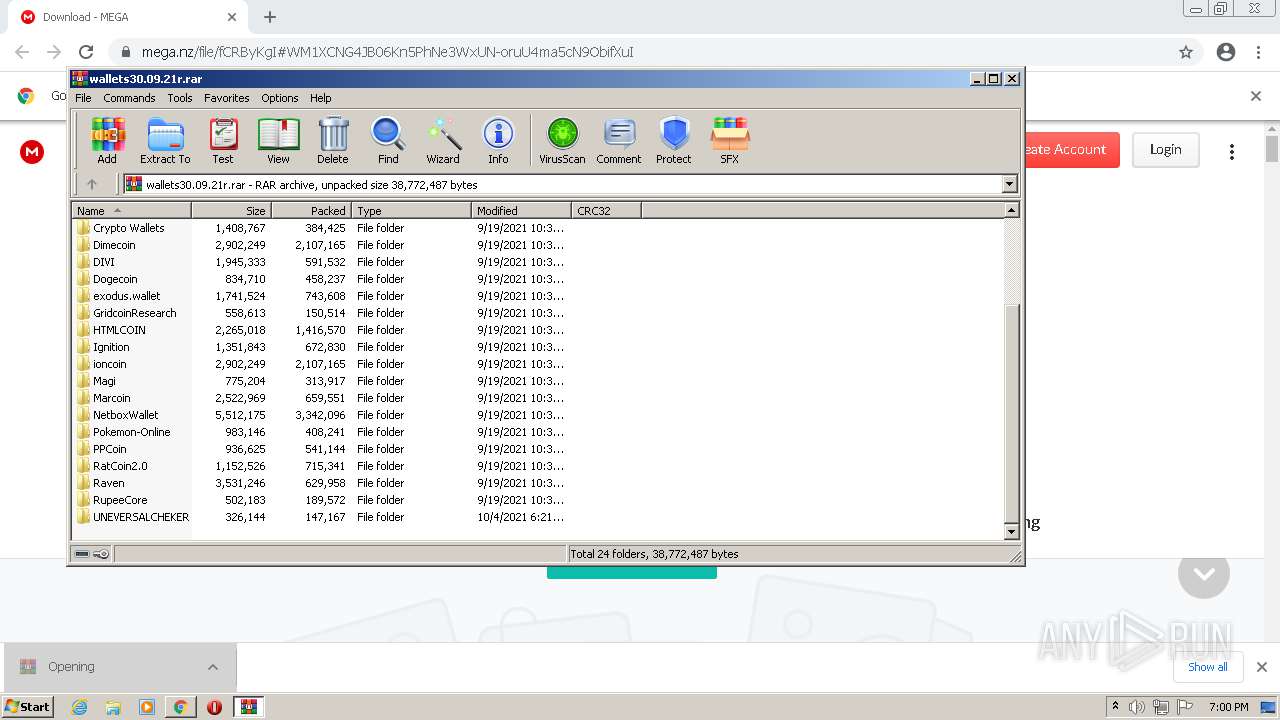1280x720 pixels.
Task: Click the taskbar clock 7:00 PM
Action: (1228, 707)
